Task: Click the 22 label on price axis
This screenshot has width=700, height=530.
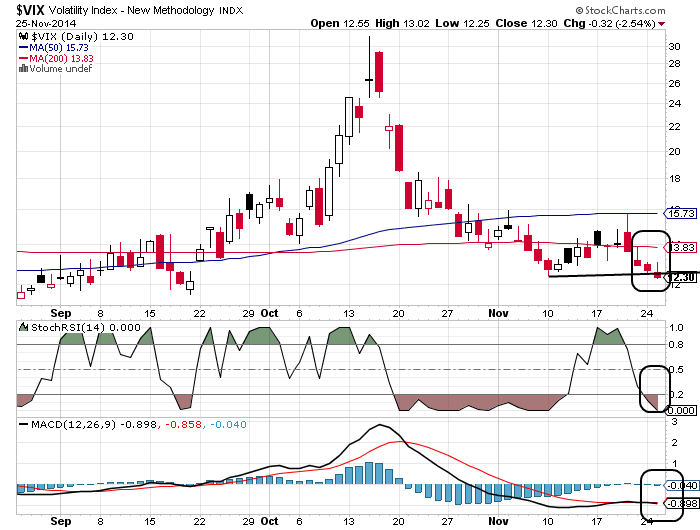Action: pos(675,127)
